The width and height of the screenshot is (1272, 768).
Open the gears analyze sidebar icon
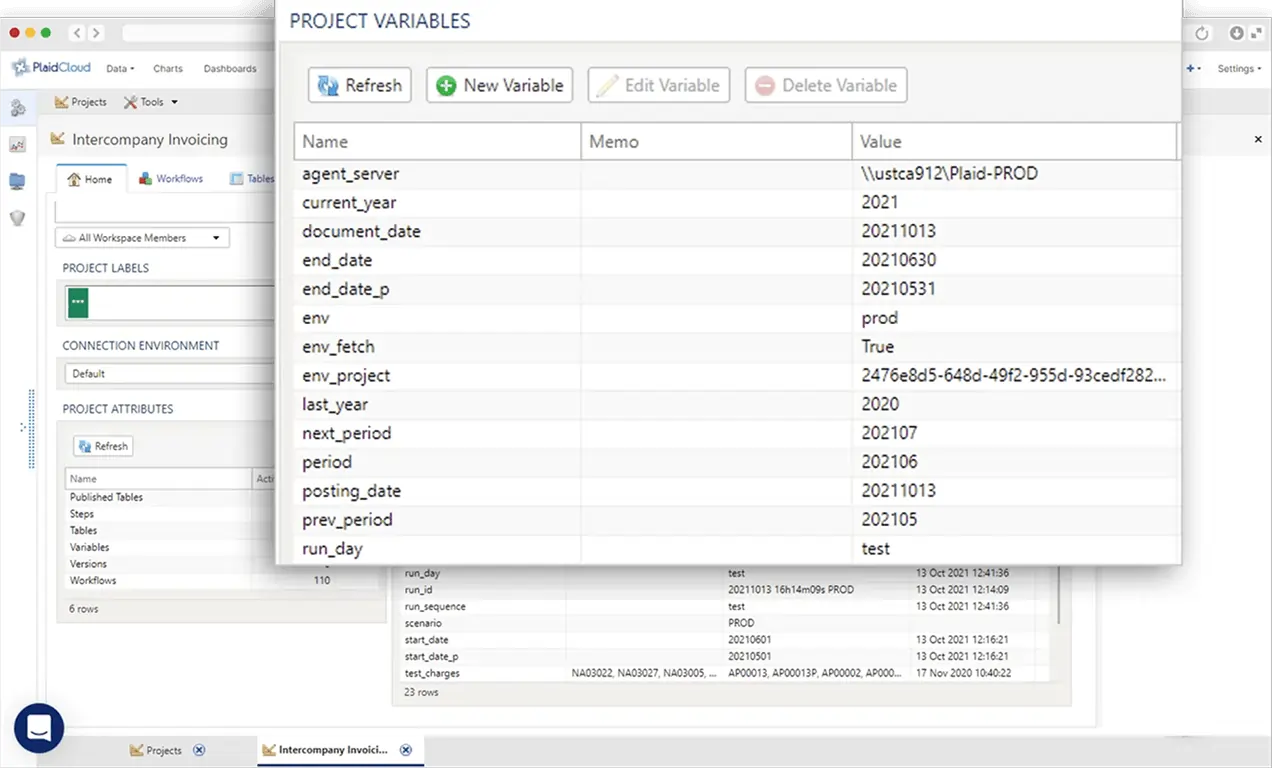click(x=17, y=108)
